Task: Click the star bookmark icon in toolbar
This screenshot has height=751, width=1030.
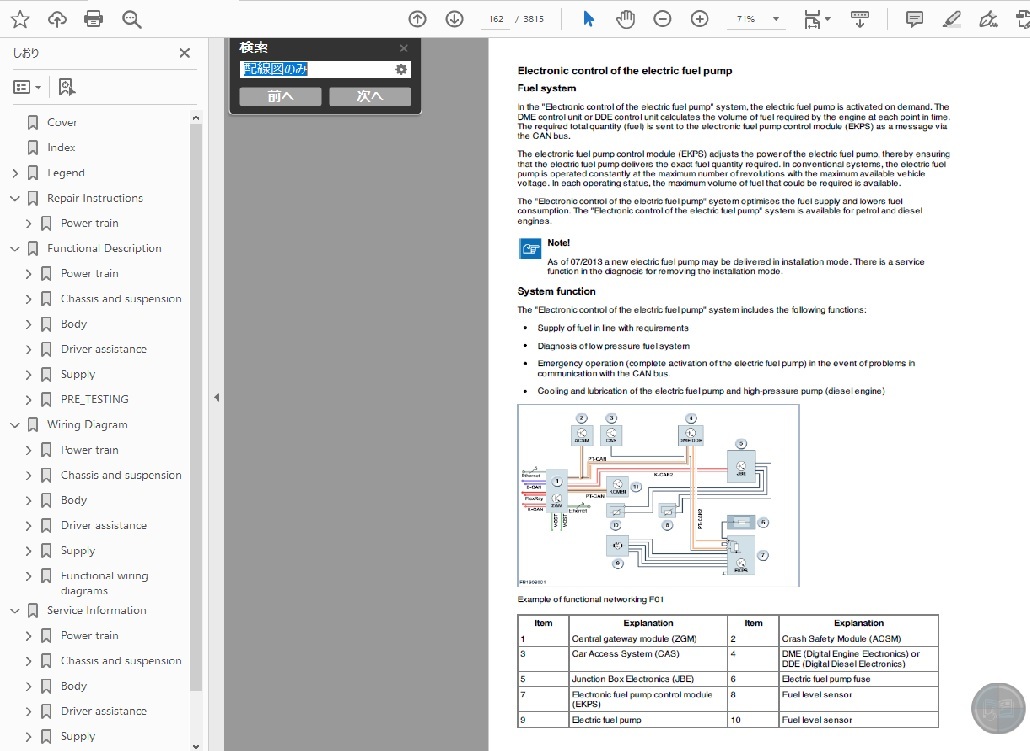Action: (x=20, y=19)
